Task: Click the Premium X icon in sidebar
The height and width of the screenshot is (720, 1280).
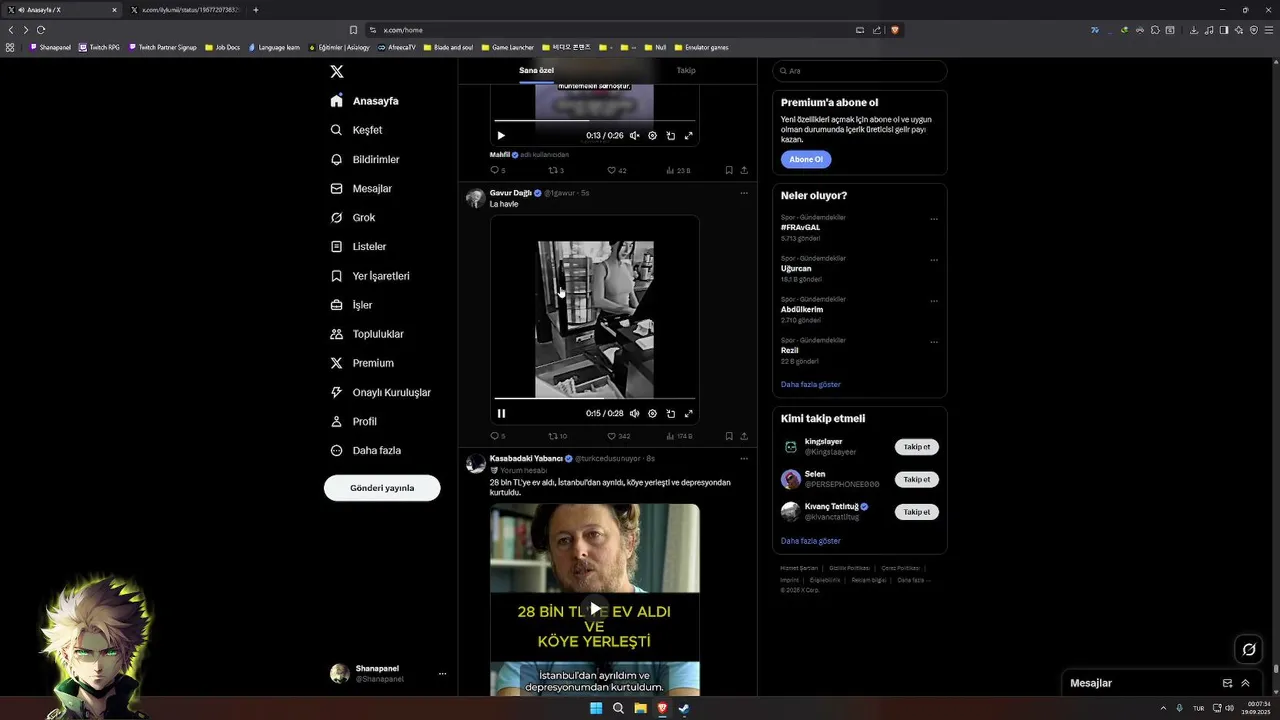Action: coord(336,363)
